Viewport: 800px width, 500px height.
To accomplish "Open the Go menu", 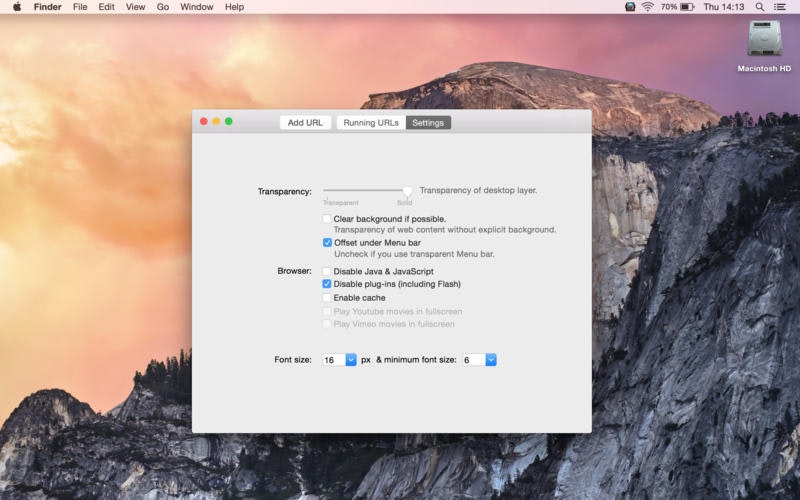I will pyautogui.click(x=163, y=7).
